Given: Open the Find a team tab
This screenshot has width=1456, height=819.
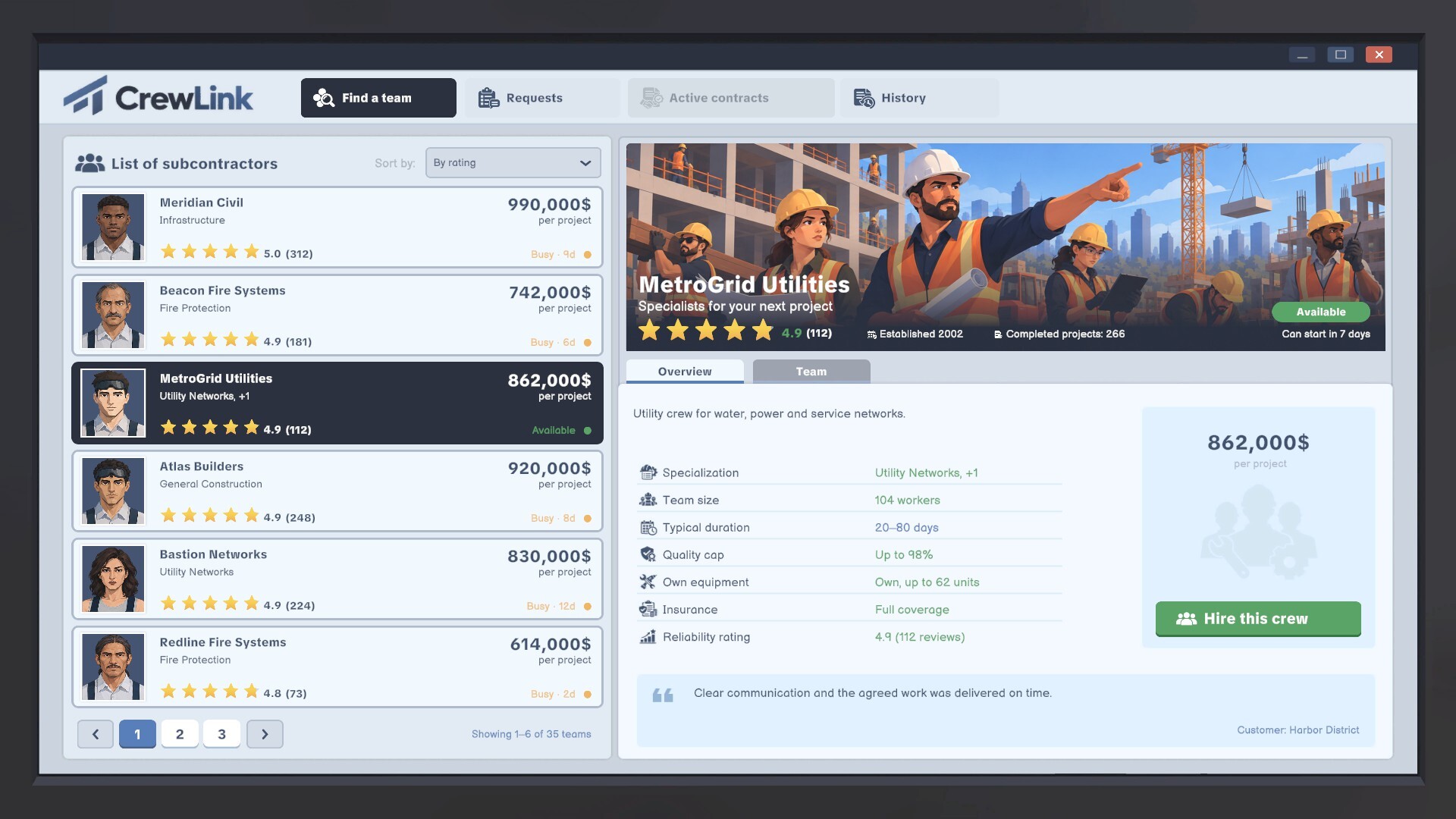Looking at the screenshot, I should (378, 98).
